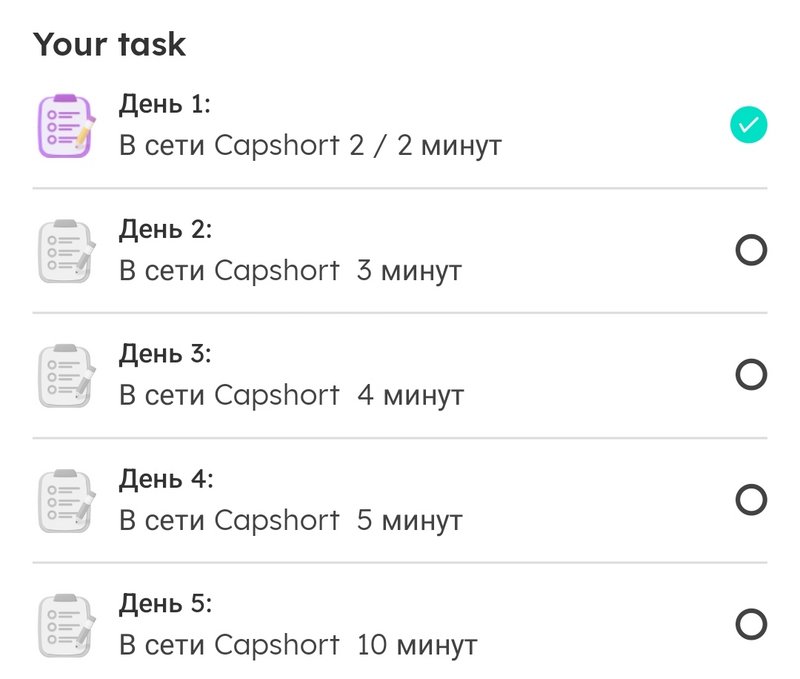Click the 'Your task' heading
800x679 pixels.
coord(109,44)
